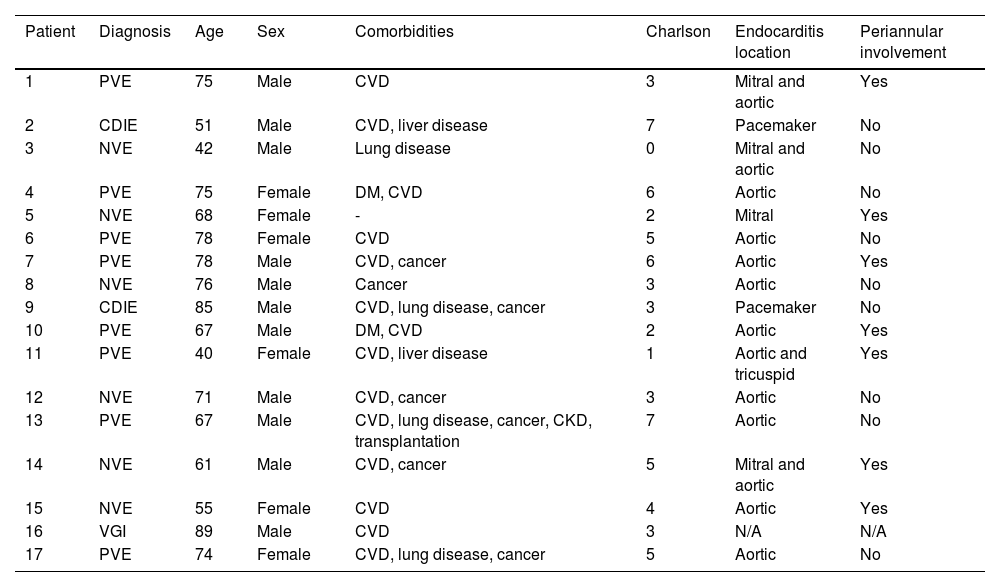Screen dimensions: 1000x587
Task: Click the Diagnosis column header
Action: click(135, 32)
